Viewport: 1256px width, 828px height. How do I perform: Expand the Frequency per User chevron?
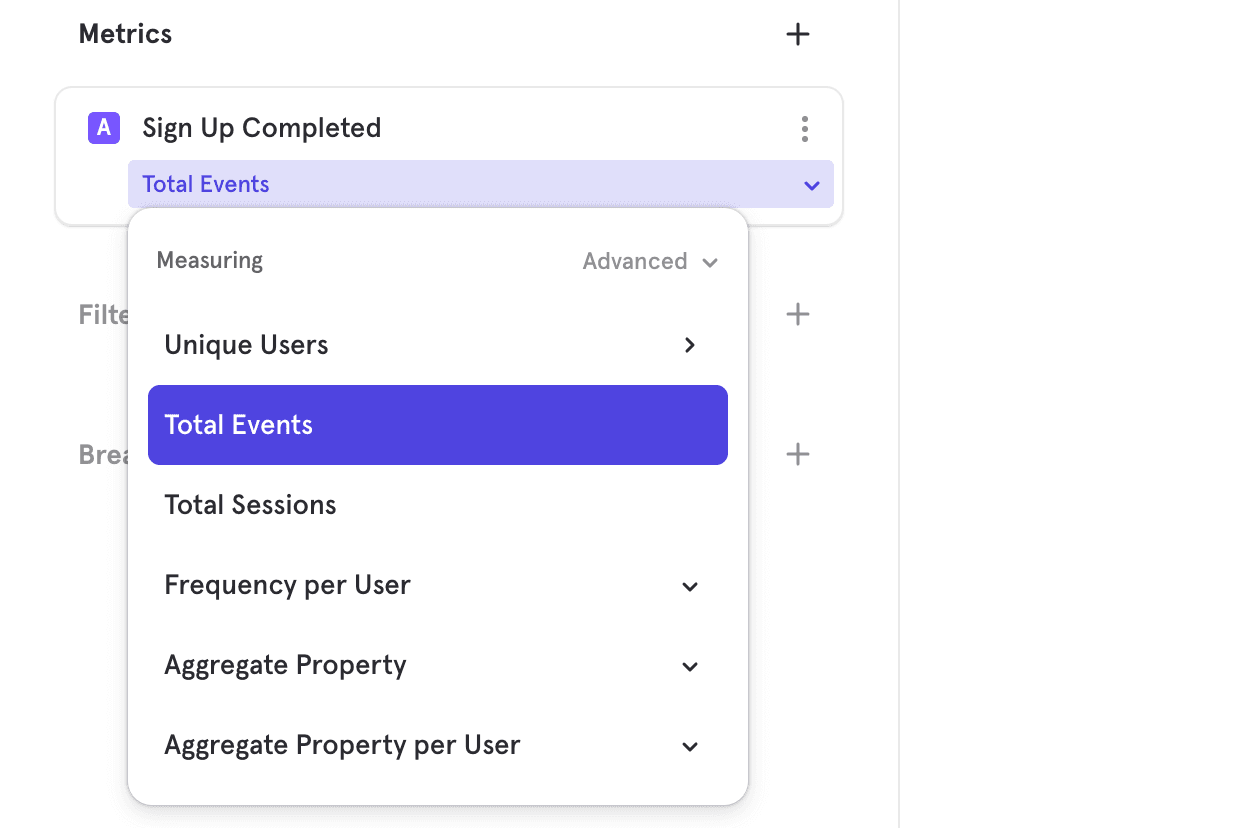(689, 586)
